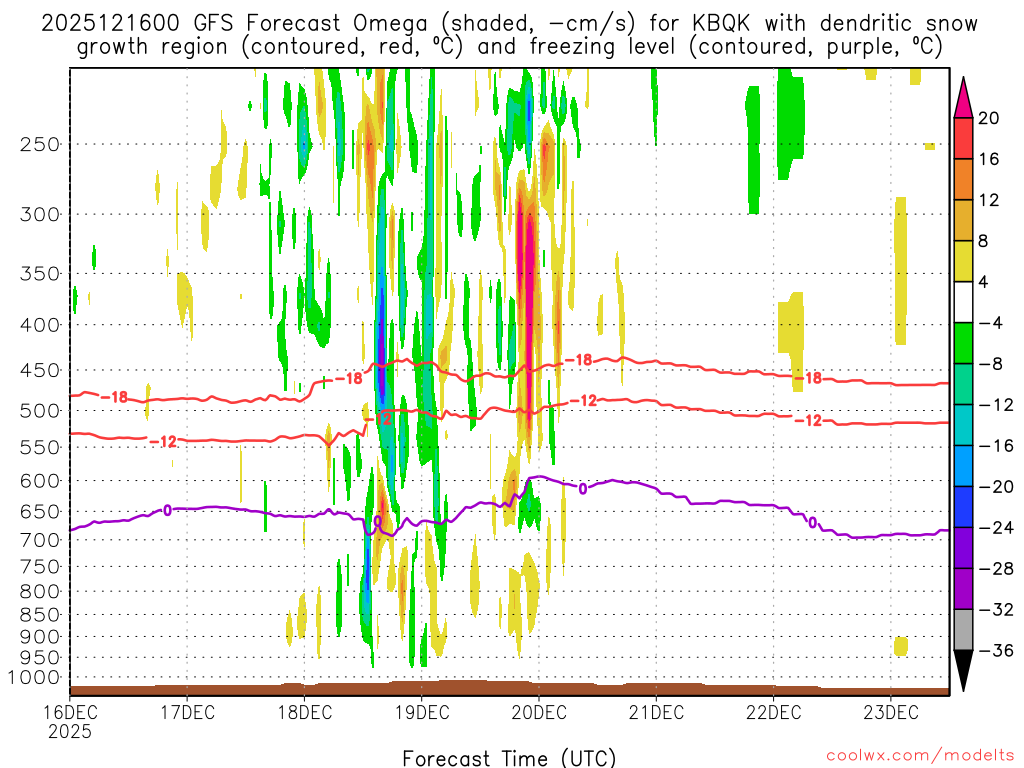Viewport: 1024px width, 768px height.
Task: Select the 19DEC date label
Action: [x=422, y=712]
